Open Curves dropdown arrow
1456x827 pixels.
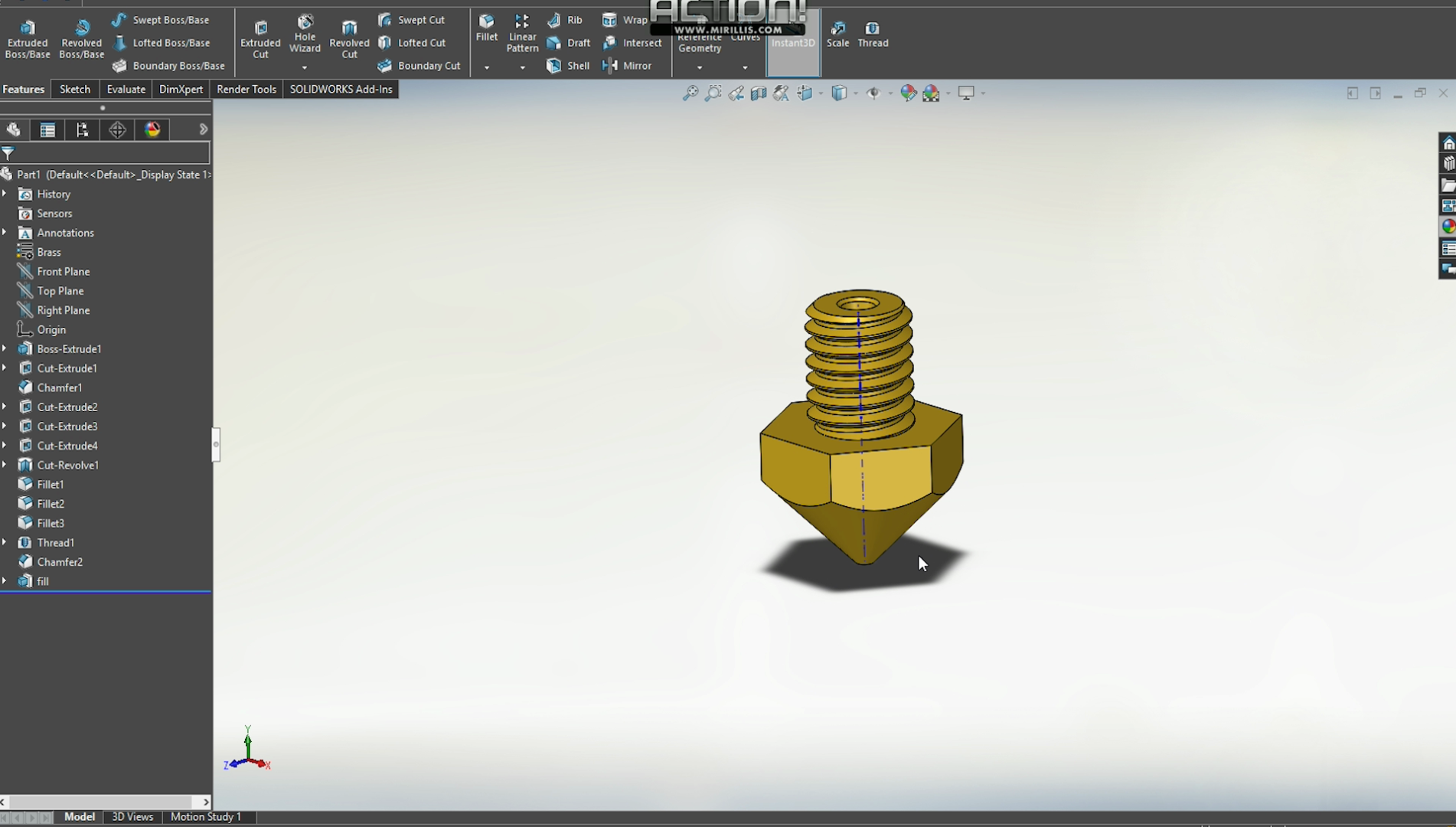[x=745, y=67]
